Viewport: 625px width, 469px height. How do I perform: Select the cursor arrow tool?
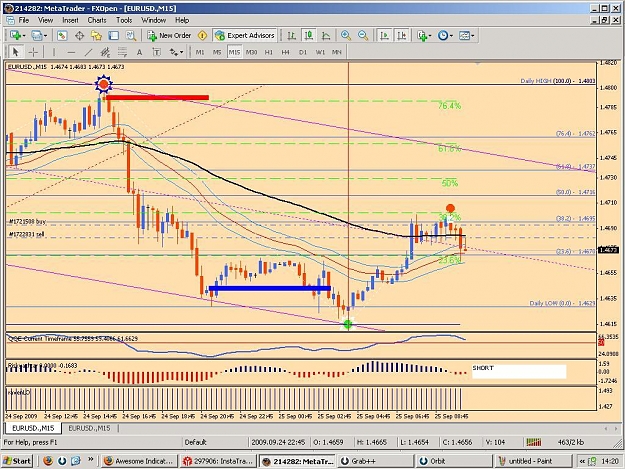[16, 52]
